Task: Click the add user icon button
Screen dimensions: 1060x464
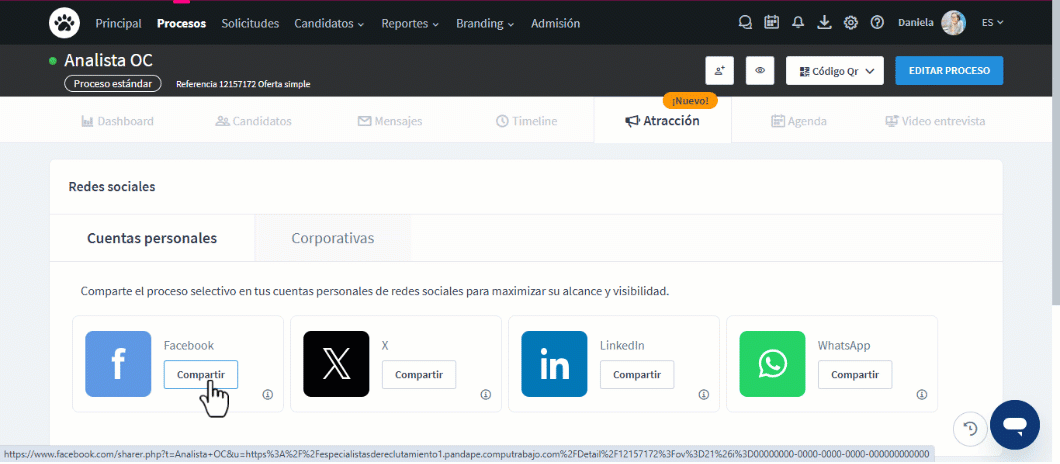Action: [x=719, y=70]
